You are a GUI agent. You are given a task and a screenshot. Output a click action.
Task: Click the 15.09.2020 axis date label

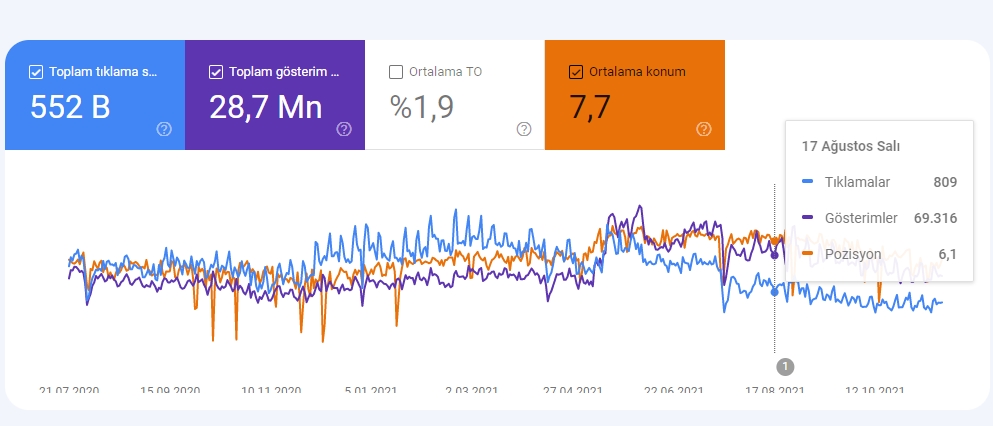[x=170, y=390]
